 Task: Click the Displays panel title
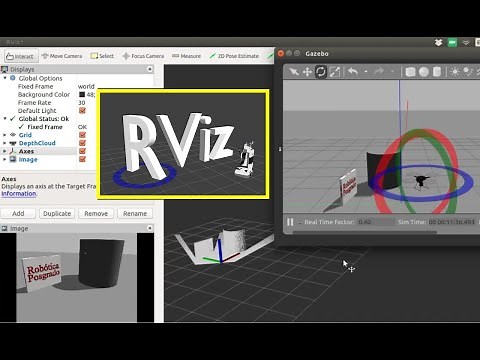[x=22, y=69]
